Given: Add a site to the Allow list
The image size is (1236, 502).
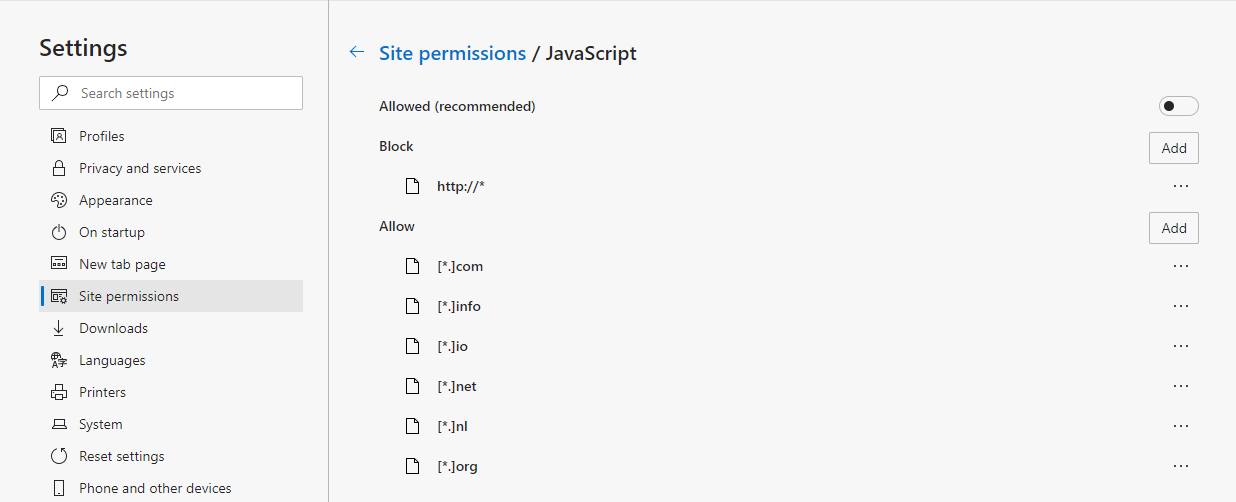Looking at the screenshot, I should (x=1173, y=228).
